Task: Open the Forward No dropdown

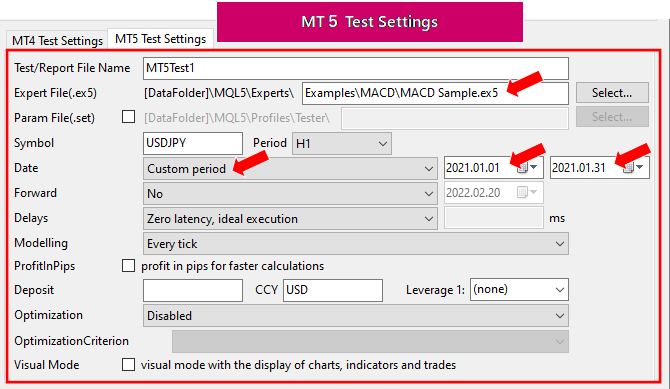Action: tap(290, 194)
